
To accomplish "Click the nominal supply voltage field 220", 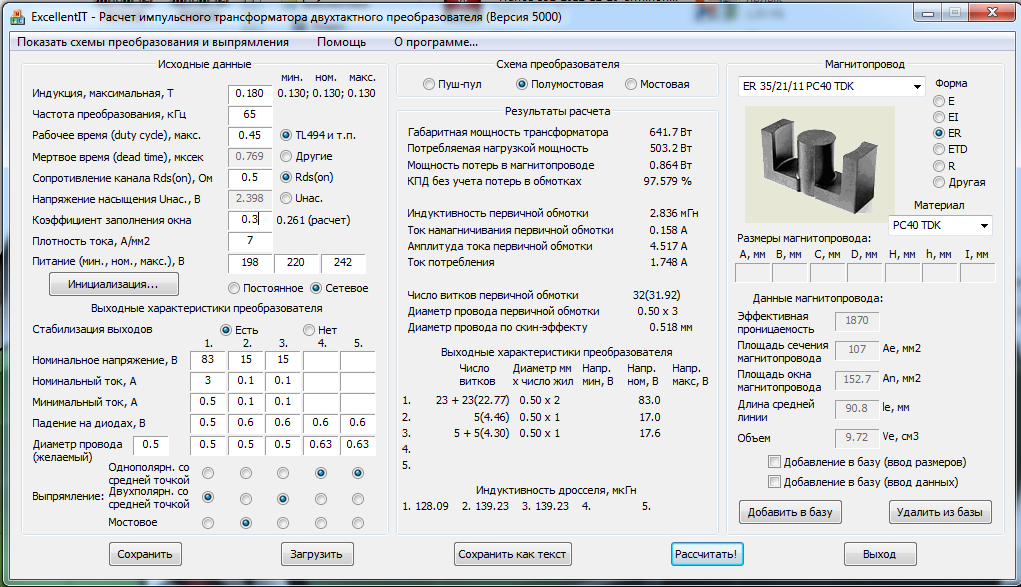I will [296, 263].
